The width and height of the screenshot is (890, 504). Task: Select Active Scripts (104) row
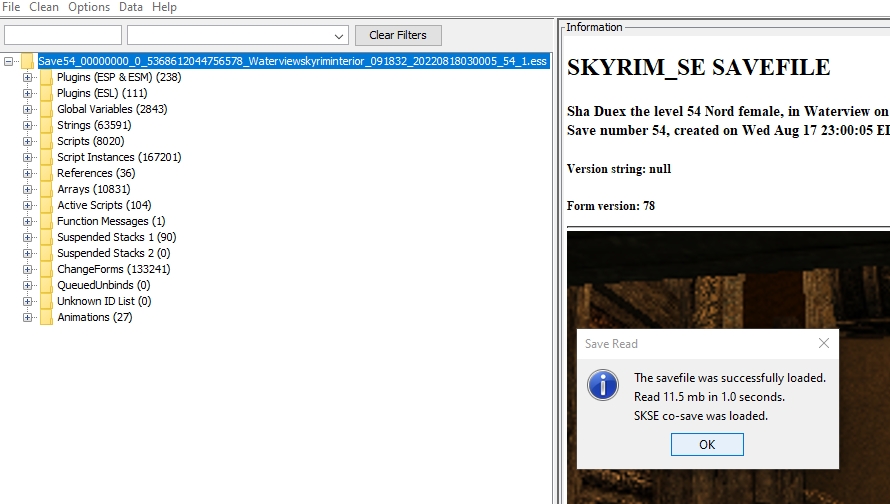coord(104,205)
